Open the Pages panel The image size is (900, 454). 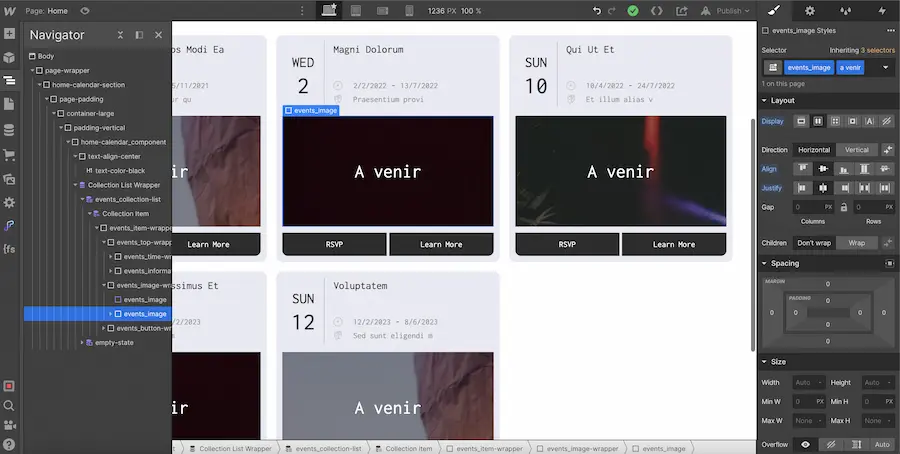click(9, 104)
